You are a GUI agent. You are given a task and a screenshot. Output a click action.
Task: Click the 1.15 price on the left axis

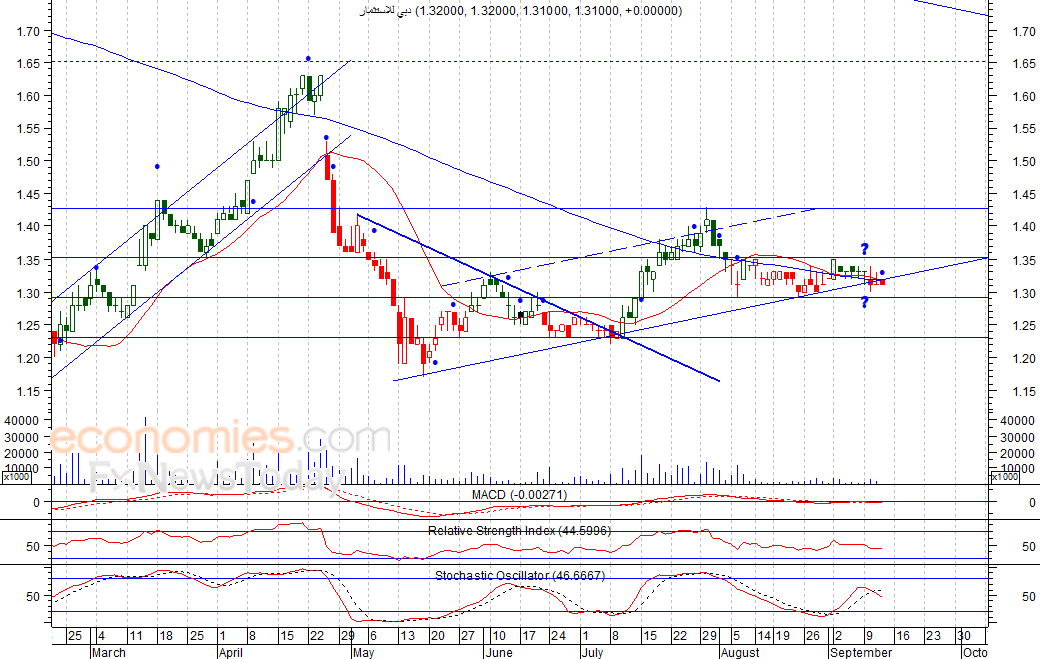coord(29,391)
